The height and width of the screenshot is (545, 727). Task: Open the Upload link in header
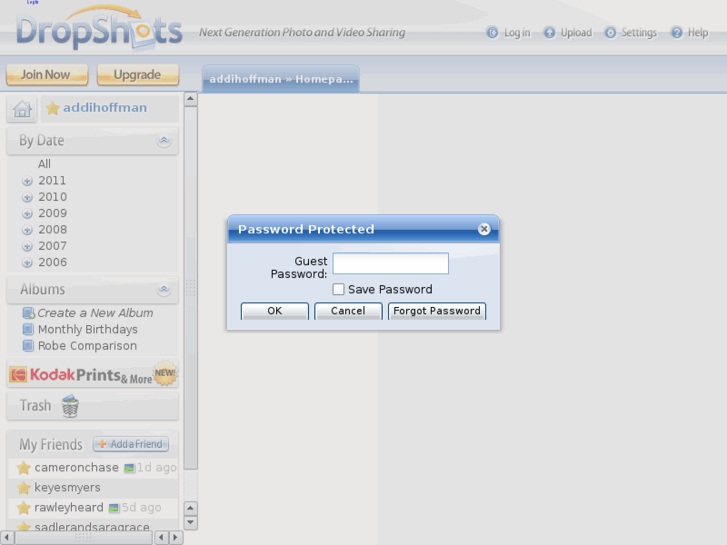pyautogui.click(x=576, y=32)
